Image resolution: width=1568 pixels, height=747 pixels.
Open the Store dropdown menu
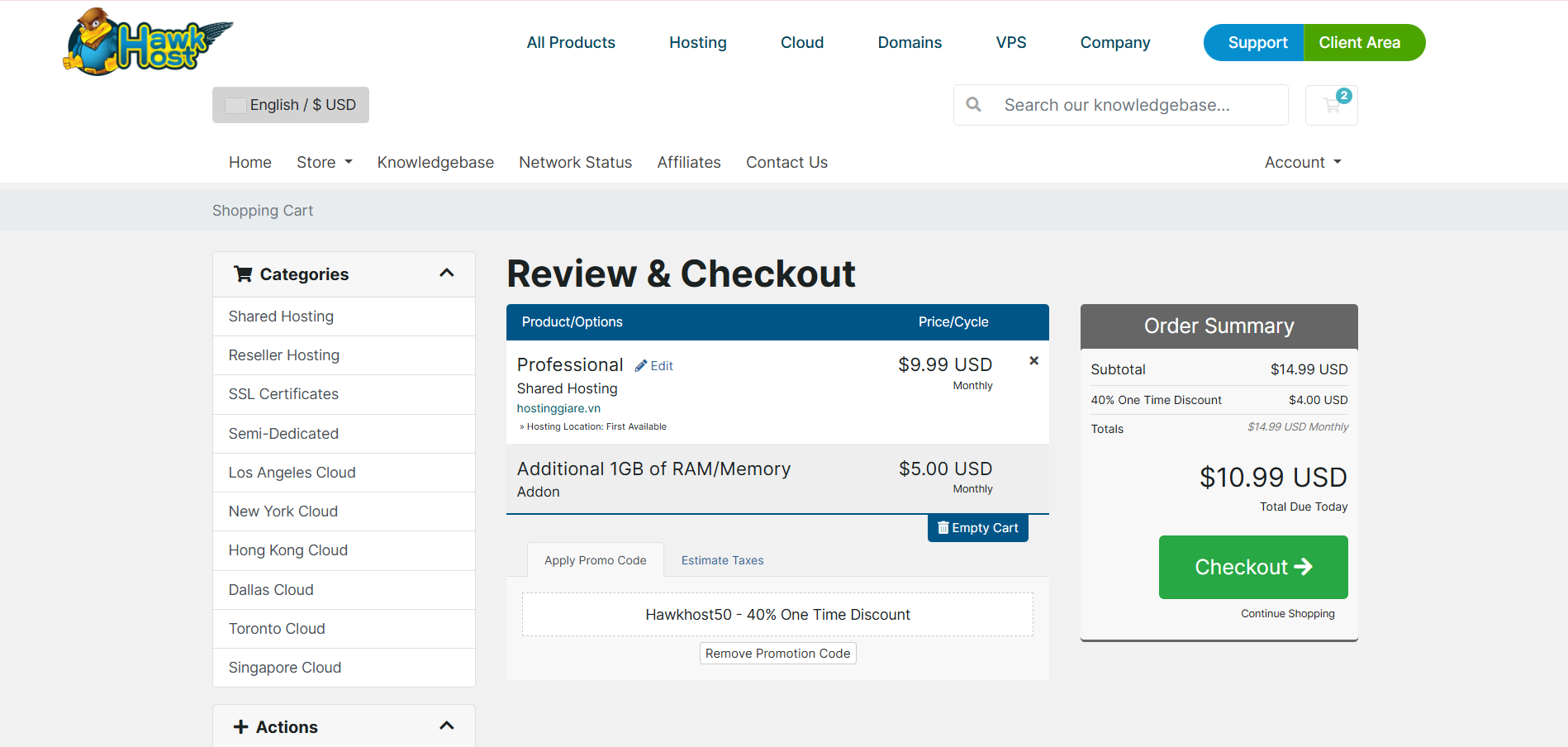324,163
